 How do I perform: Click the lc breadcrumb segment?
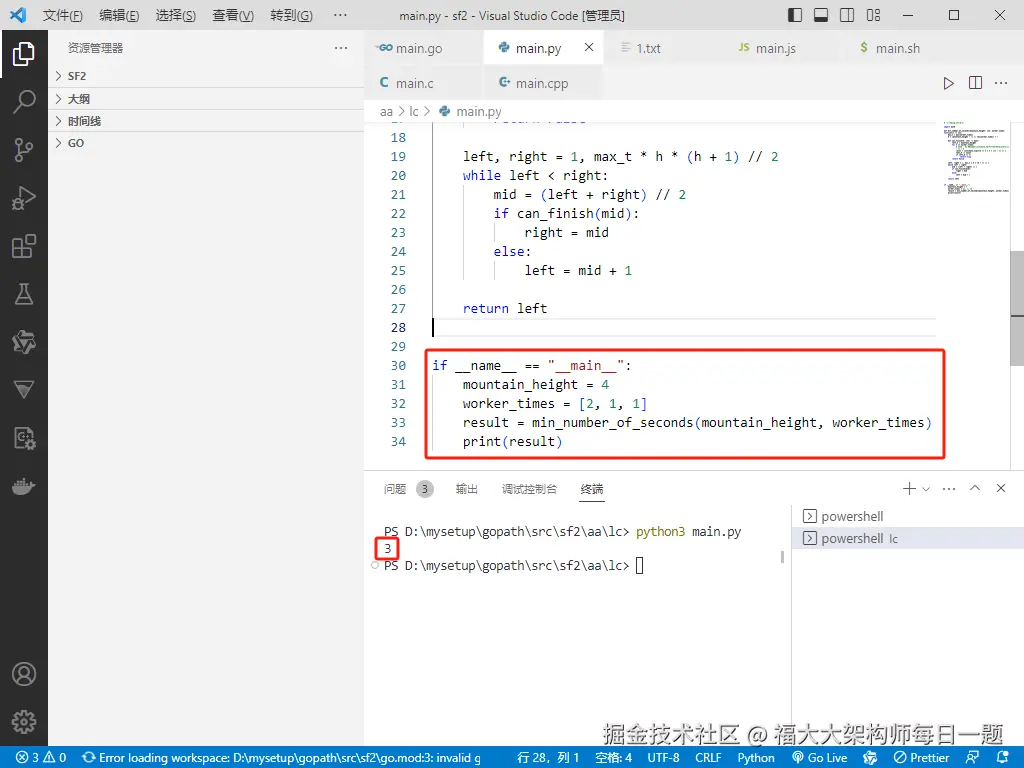click(413, 112)
